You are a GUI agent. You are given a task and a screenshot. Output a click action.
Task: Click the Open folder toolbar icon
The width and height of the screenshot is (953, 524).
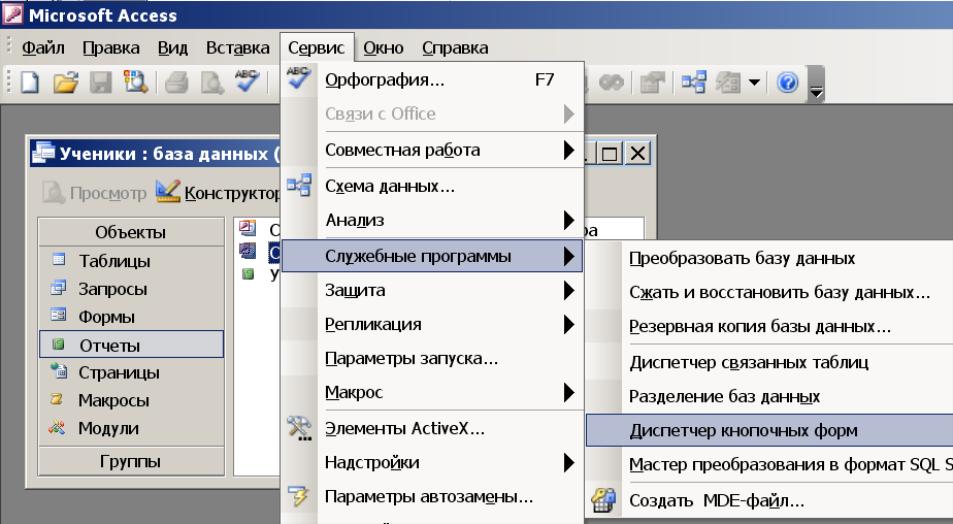(x=66, y=82)
